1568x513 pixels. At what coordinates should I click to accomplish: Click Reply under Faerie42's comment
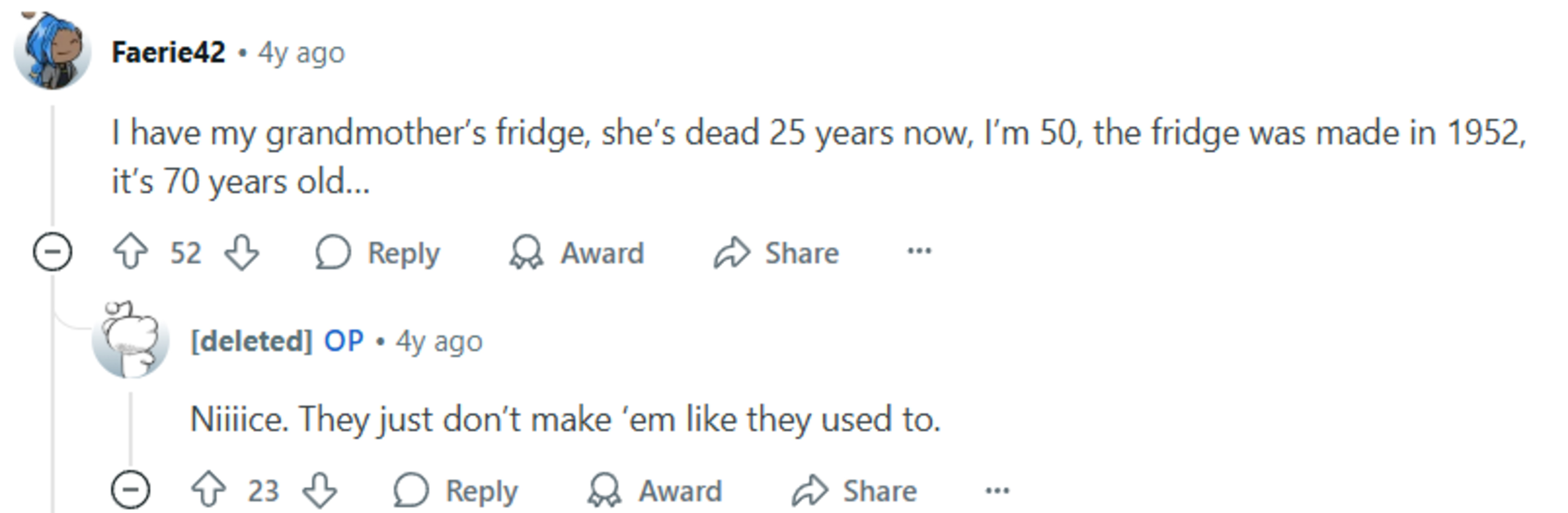coord(377,252)
